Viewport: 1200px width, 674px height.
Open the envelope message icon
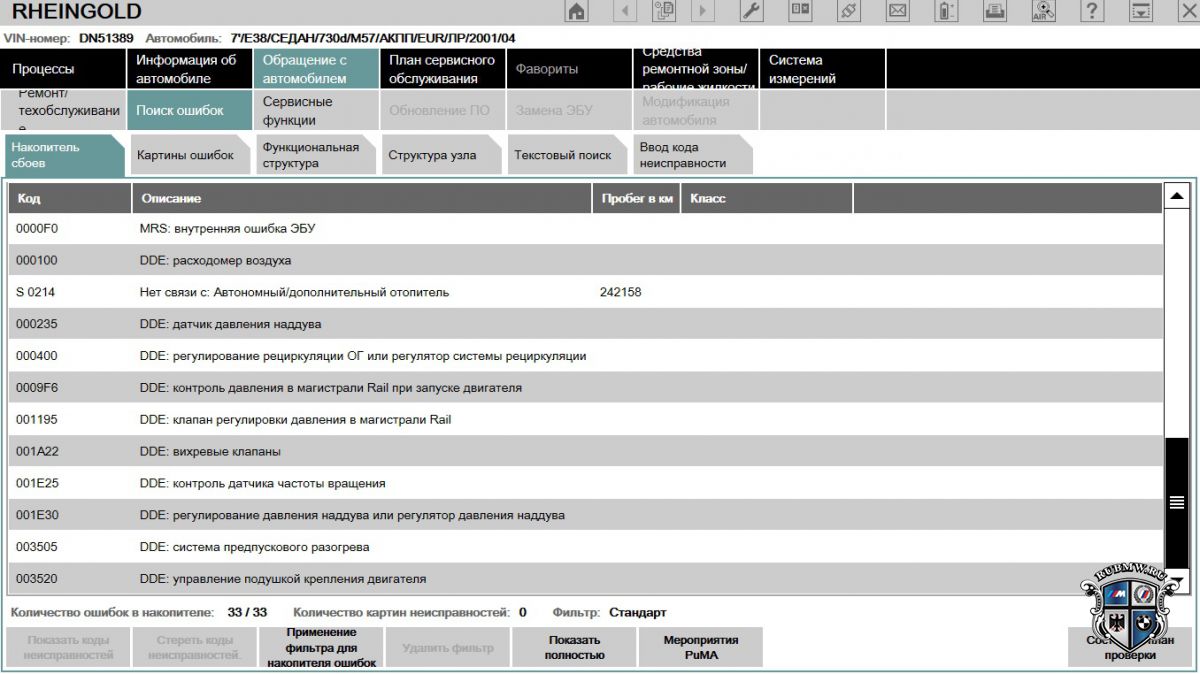(898, 11)
